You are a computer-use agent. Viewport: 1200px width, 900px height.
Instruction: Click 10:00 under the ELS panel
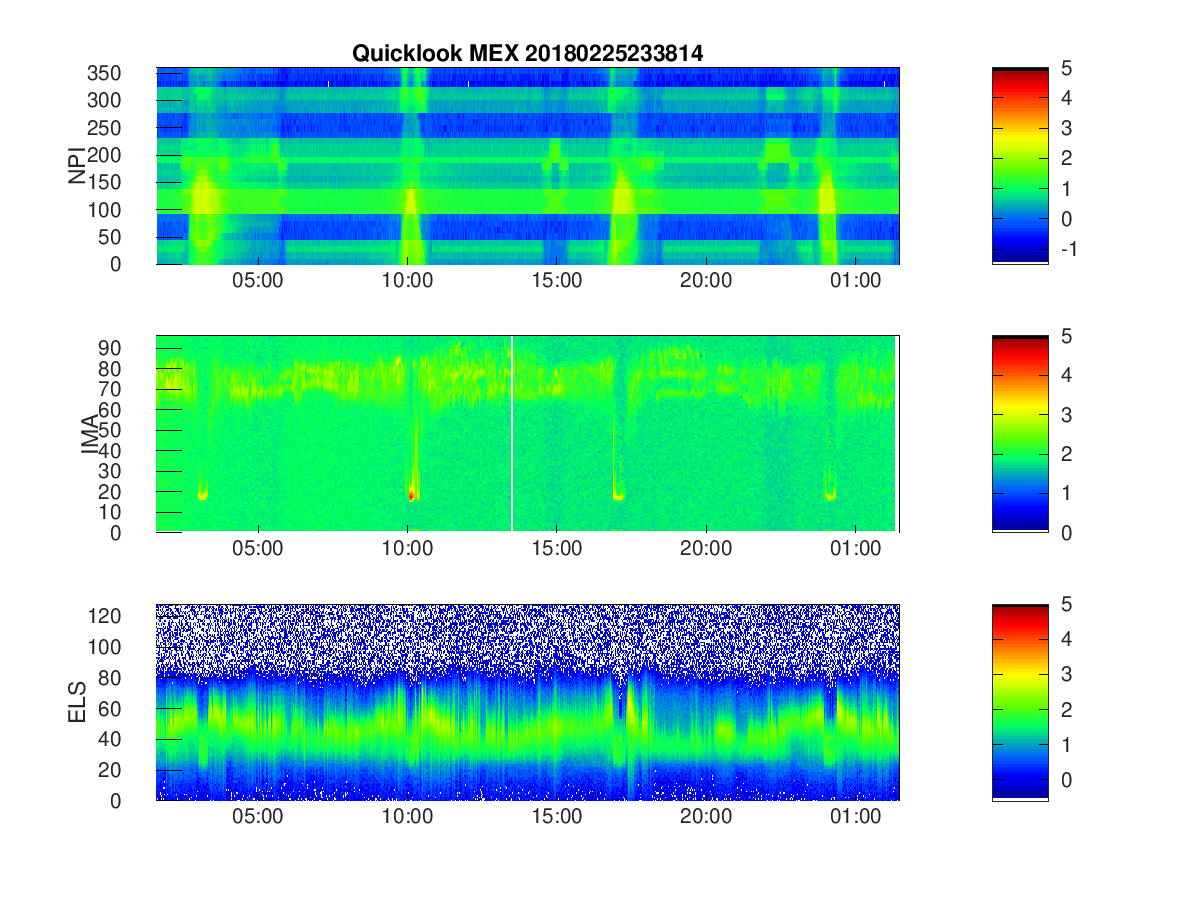click(x=407, y=817)
